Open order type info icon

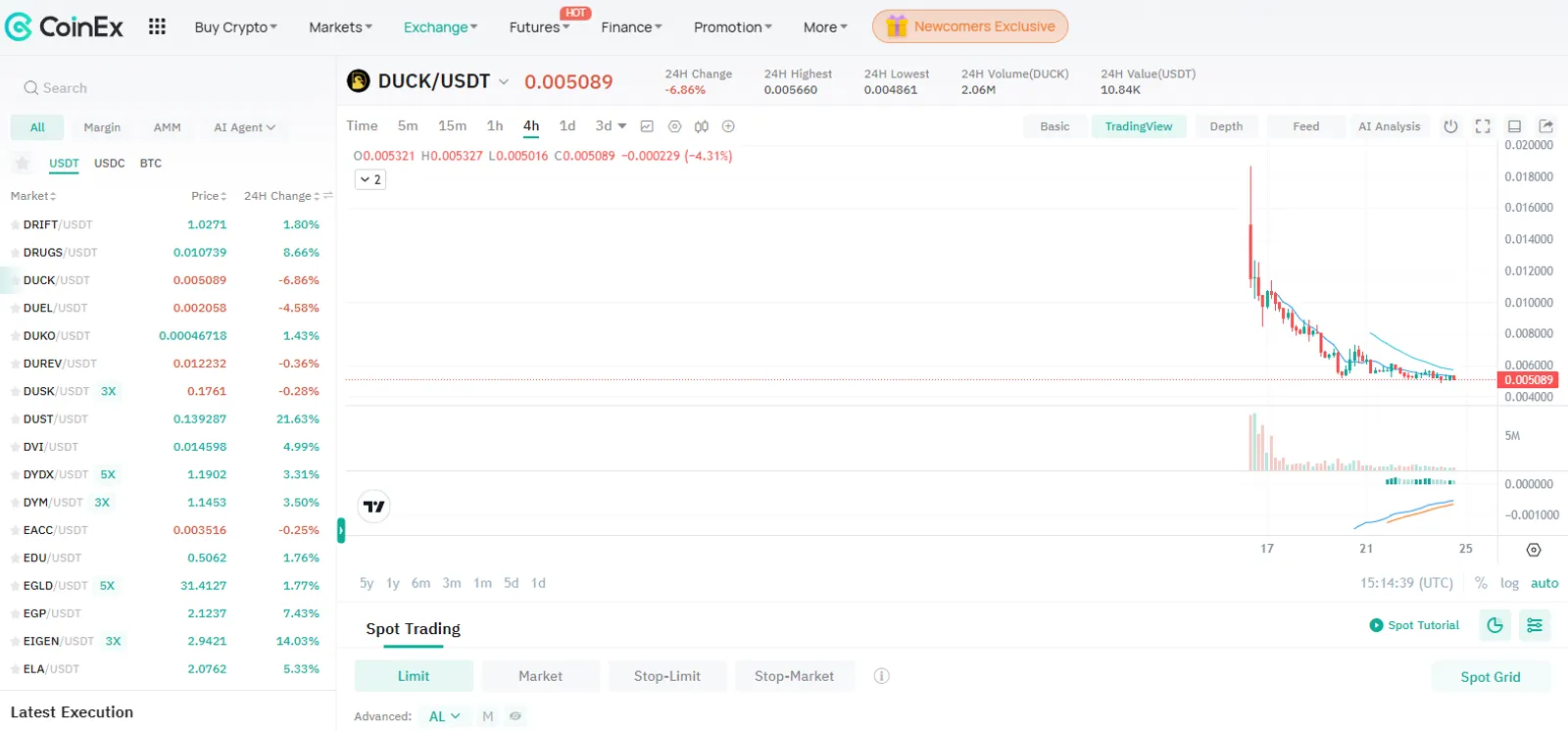point(881,676)
